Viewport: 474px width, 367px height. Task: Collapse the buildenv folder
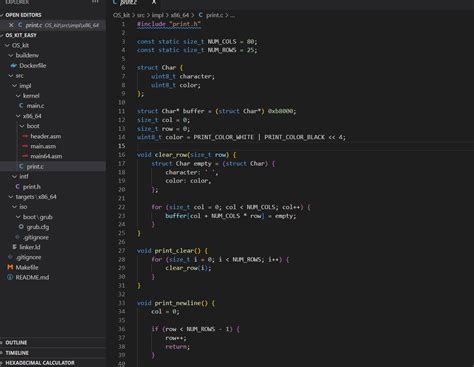coord(11,55)
